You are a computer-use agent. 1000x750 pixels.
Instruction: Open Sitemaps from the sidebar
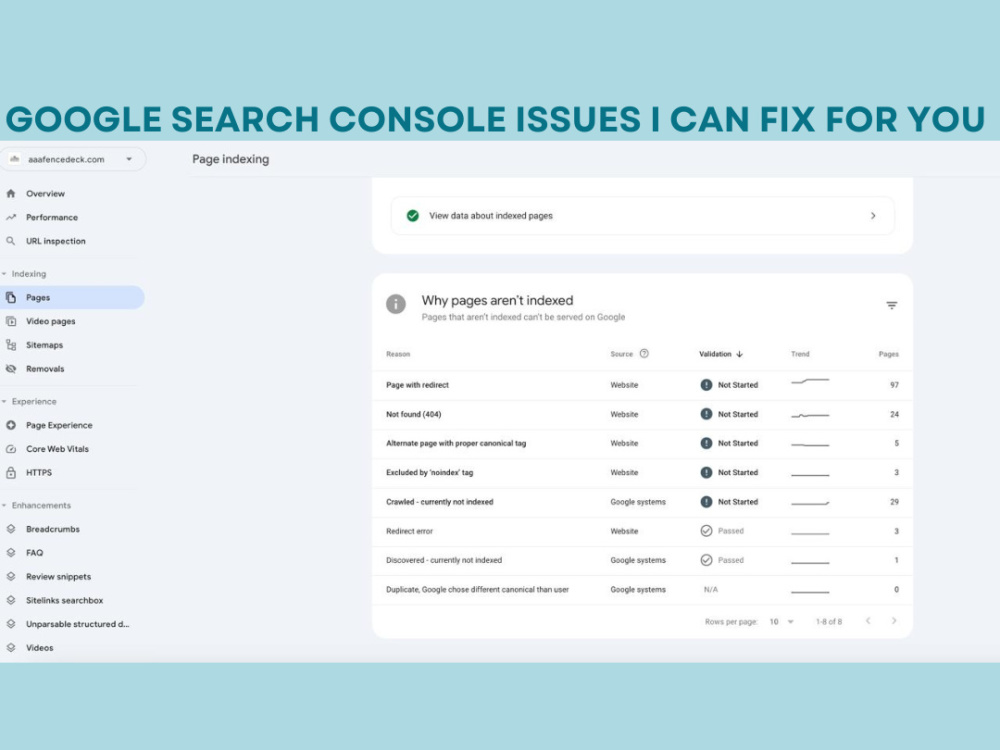(44, 345)
